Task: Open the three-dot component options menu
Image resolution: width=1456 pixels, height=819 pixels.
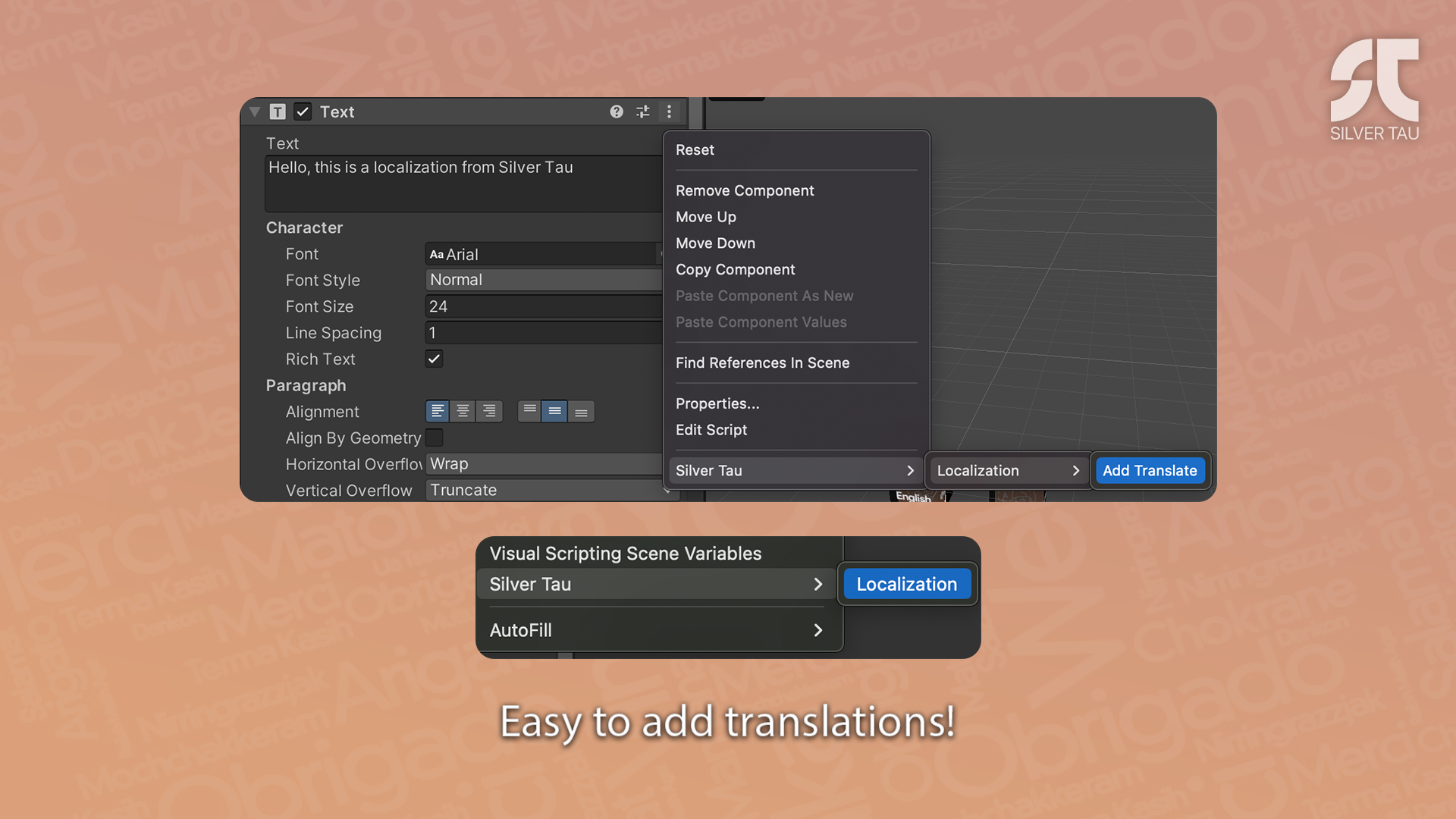Action: tap(669, 111)
